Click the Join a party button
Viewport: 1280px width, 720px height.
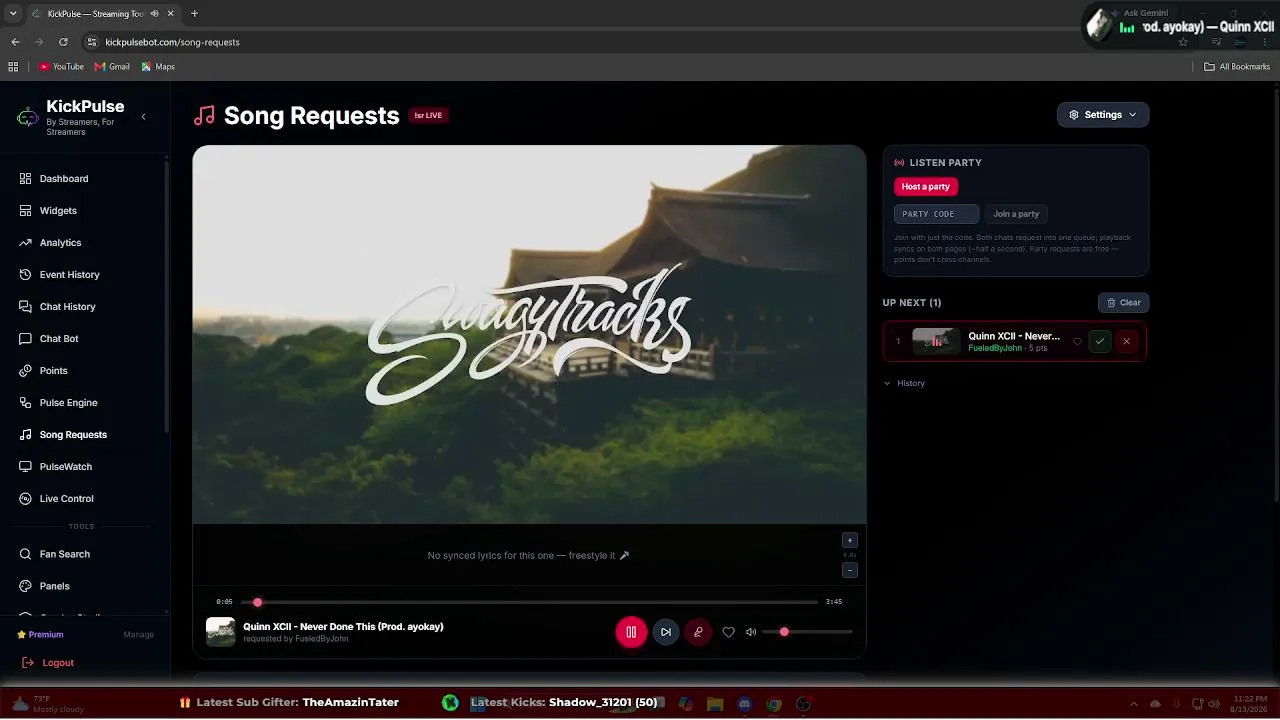pyautogui.click(x=1016, y=214)
